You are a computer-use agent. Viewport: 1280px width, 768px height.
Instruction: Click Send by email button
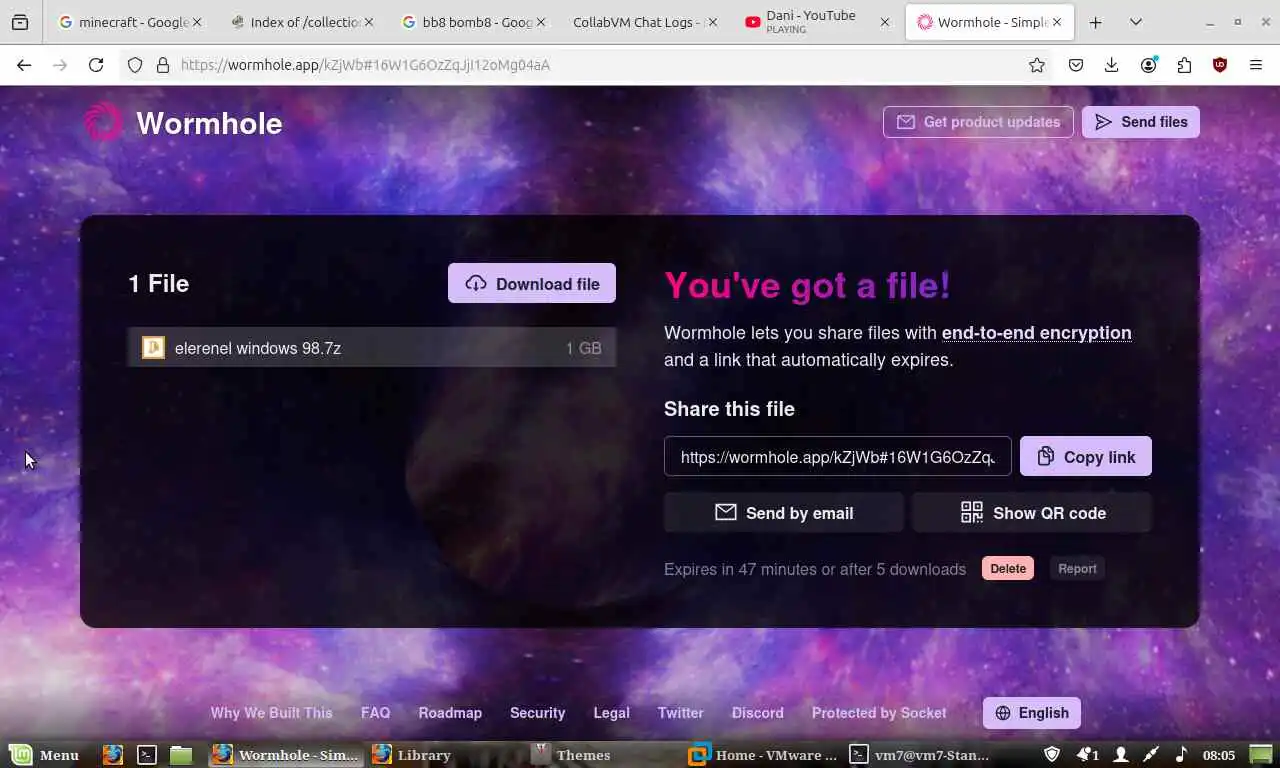point(784,513)
